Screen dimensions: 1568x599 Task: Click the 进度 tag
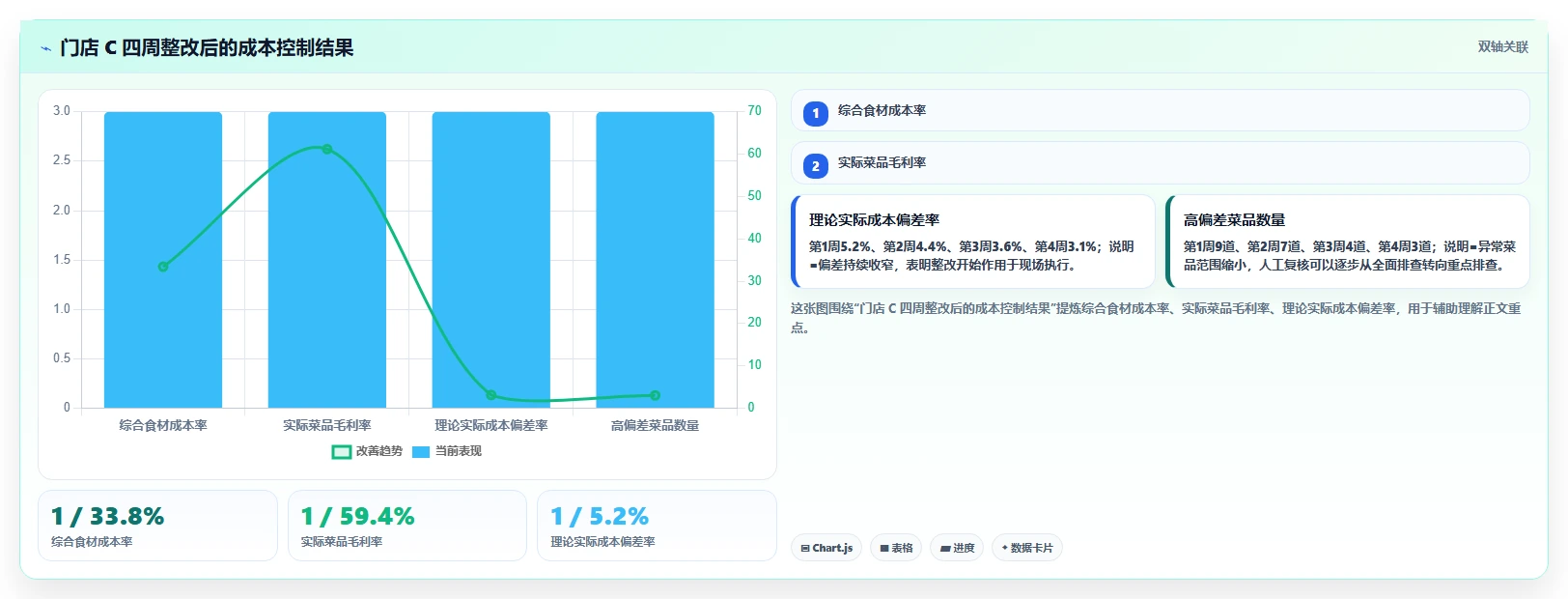coord(957,548)
